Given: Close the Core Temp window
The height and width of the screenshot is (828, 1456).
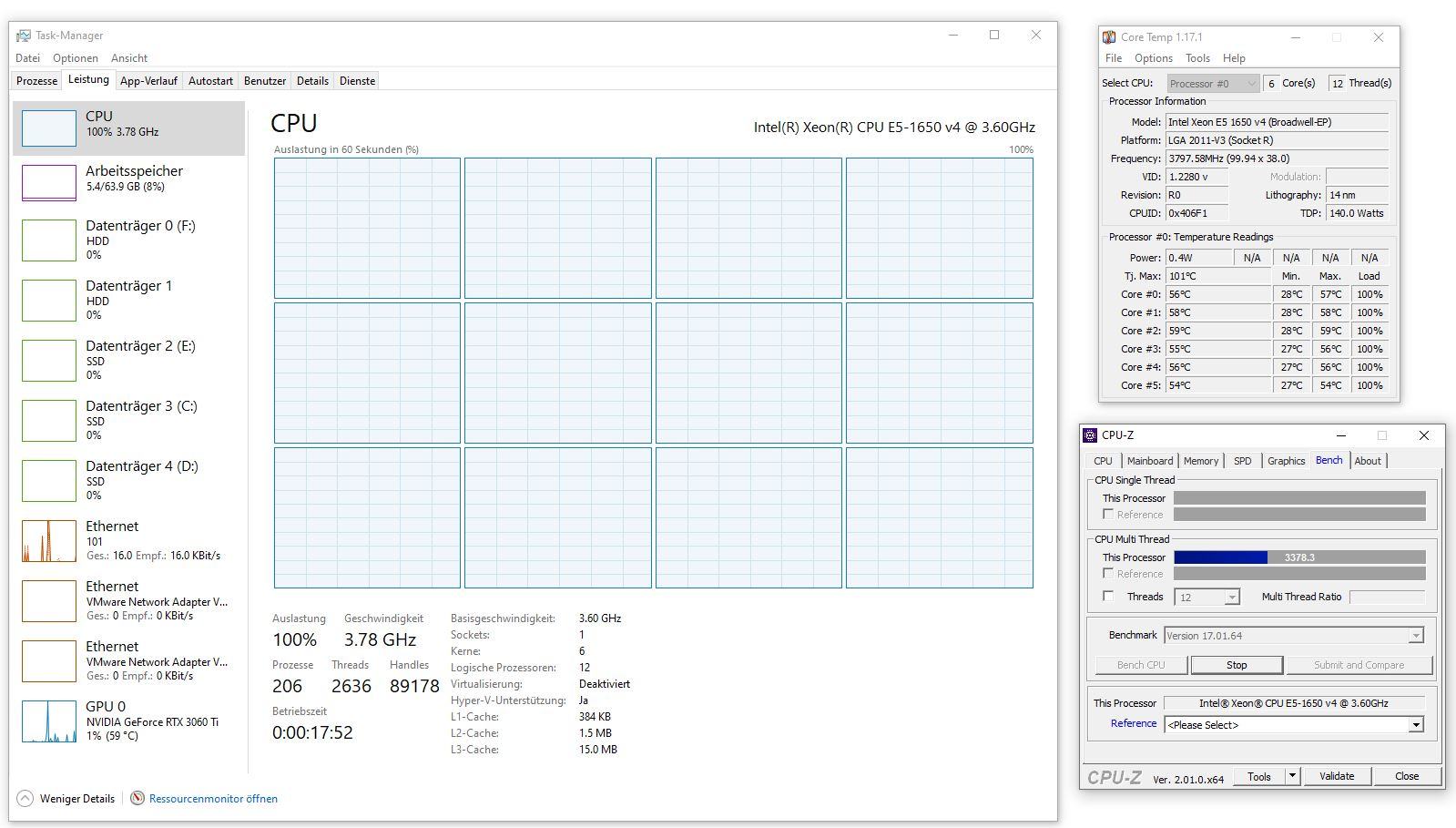Looking at the screenshot, I should (x=1379, y=37).
